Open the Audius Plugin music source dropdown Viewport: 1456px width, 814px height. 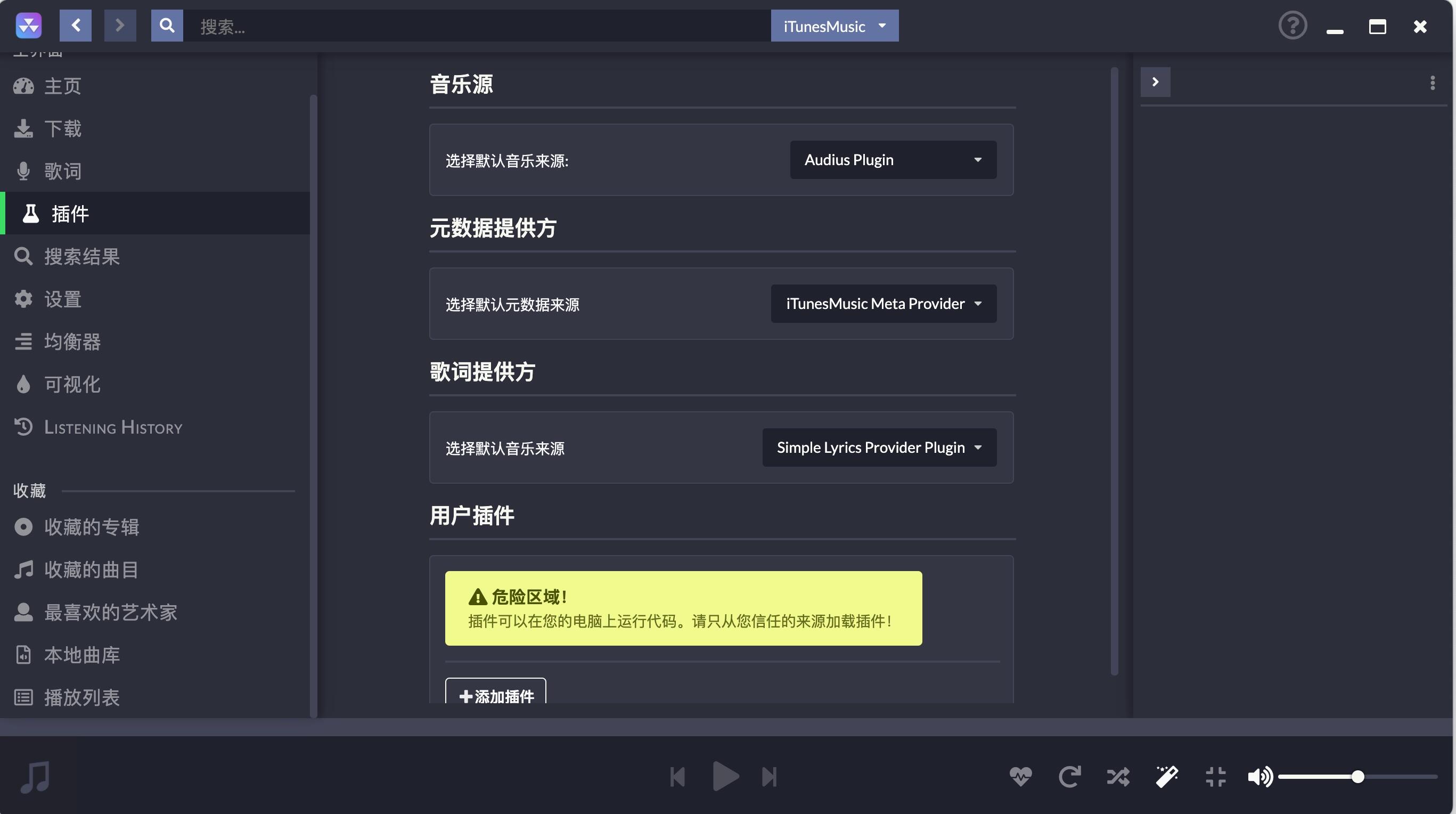[x=893, y=160]
